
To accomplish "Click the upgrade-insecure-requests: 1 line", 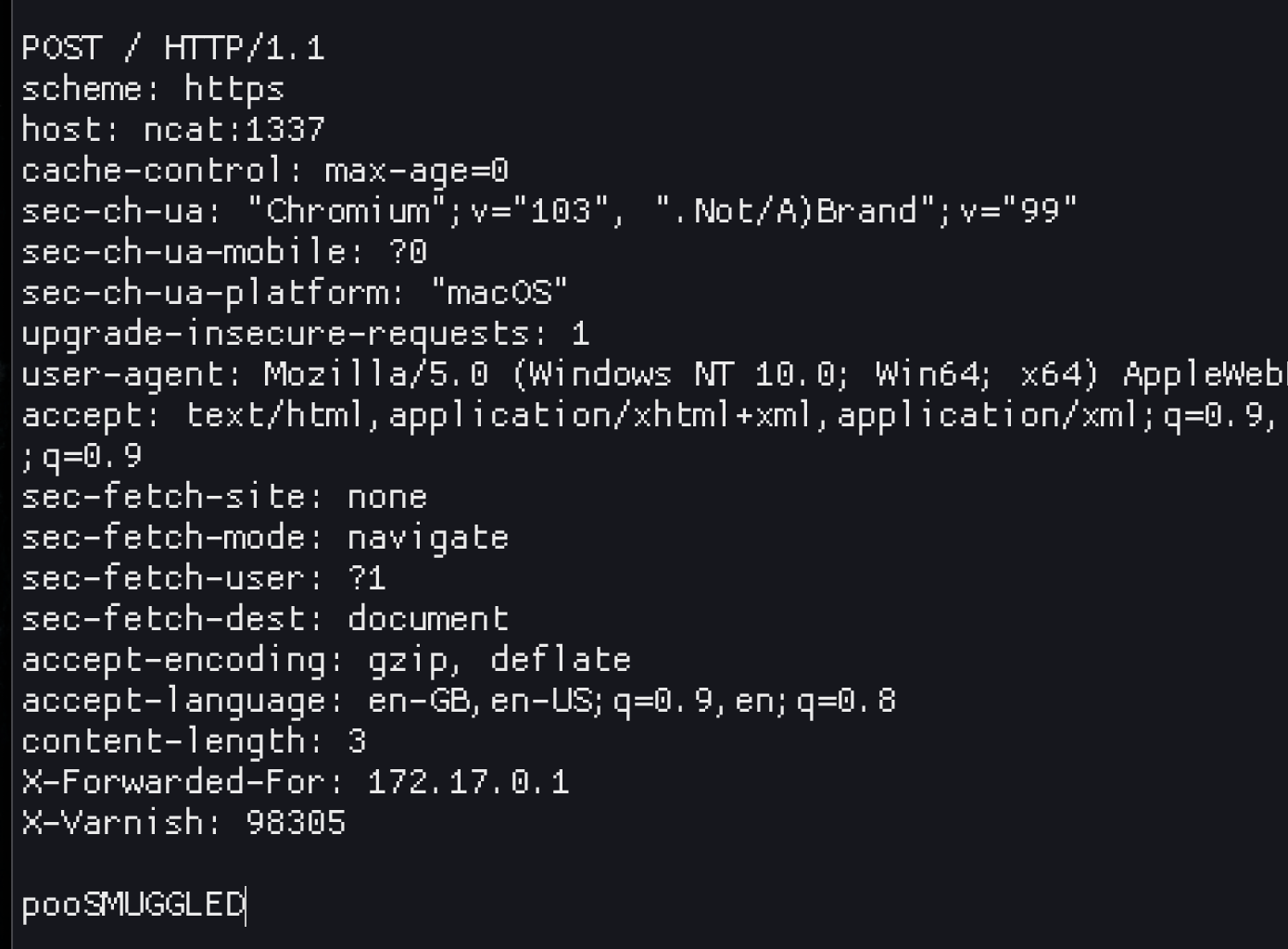I will click(x=306, y=334).
